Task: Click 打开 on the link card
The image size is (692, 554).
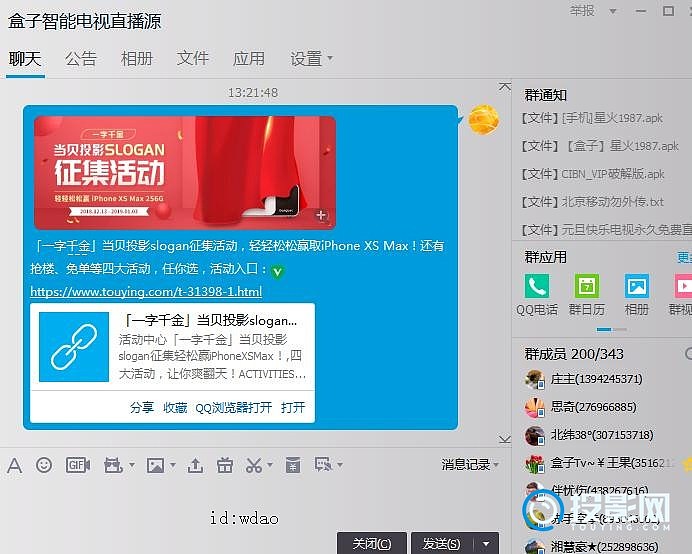Action: pos(293,407)
